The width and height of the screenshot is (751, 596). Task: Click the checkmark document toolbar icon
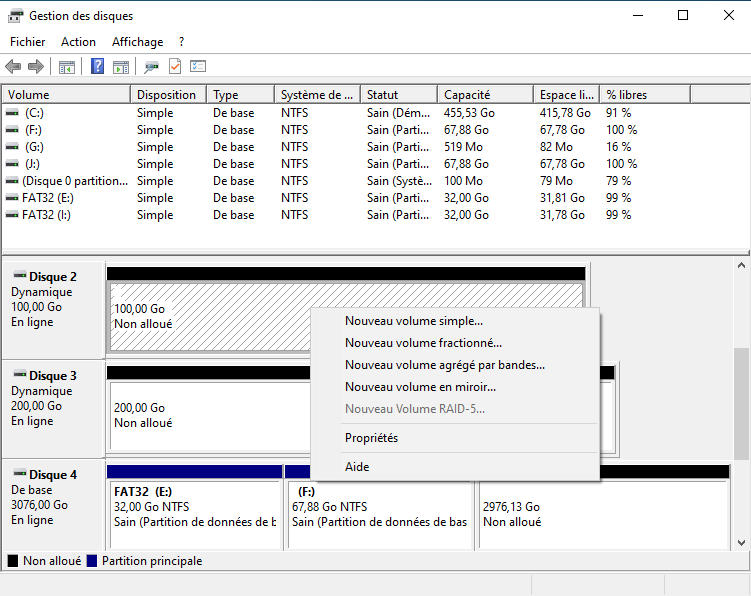(x=175, y=67)
